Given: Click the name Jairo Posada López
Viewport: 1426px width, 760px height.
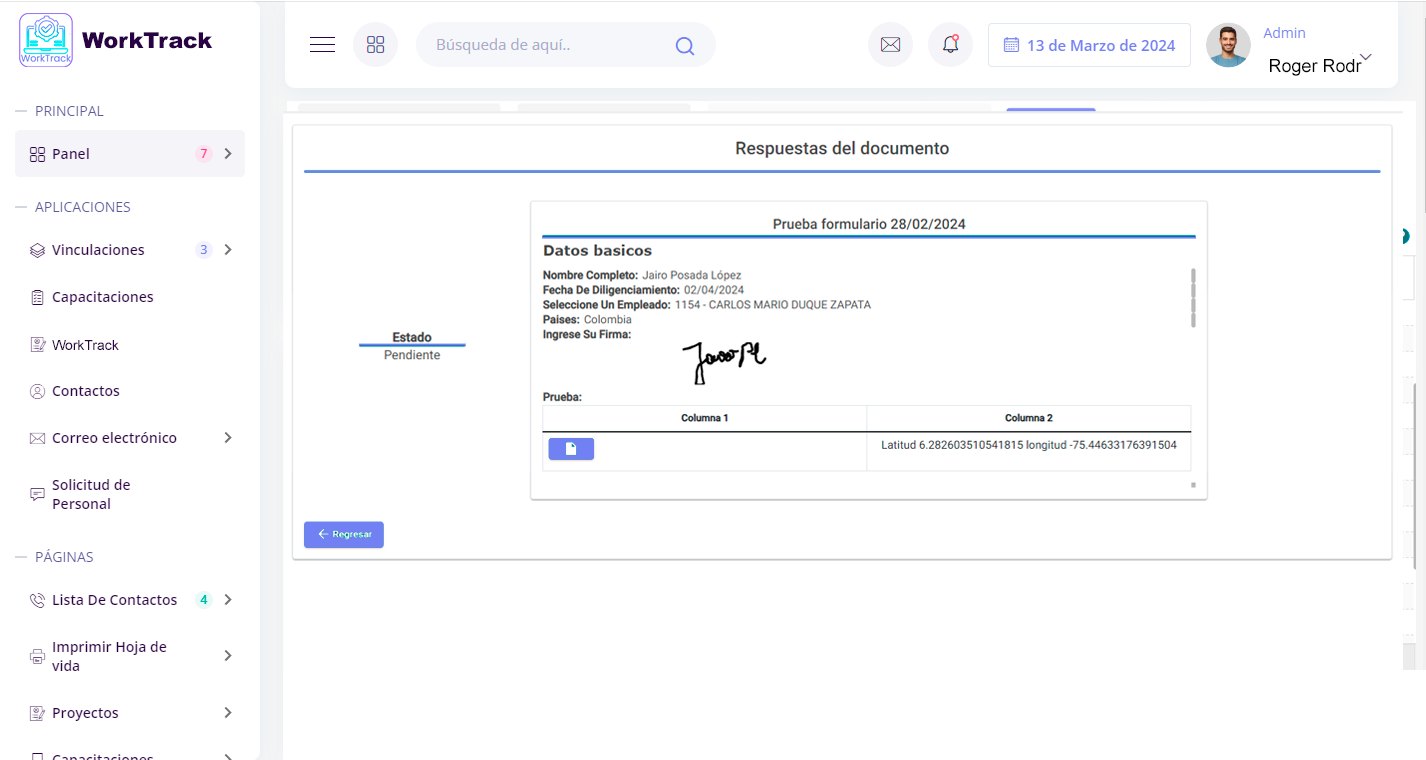Looking at the screenshot, I should coord(692,275).
